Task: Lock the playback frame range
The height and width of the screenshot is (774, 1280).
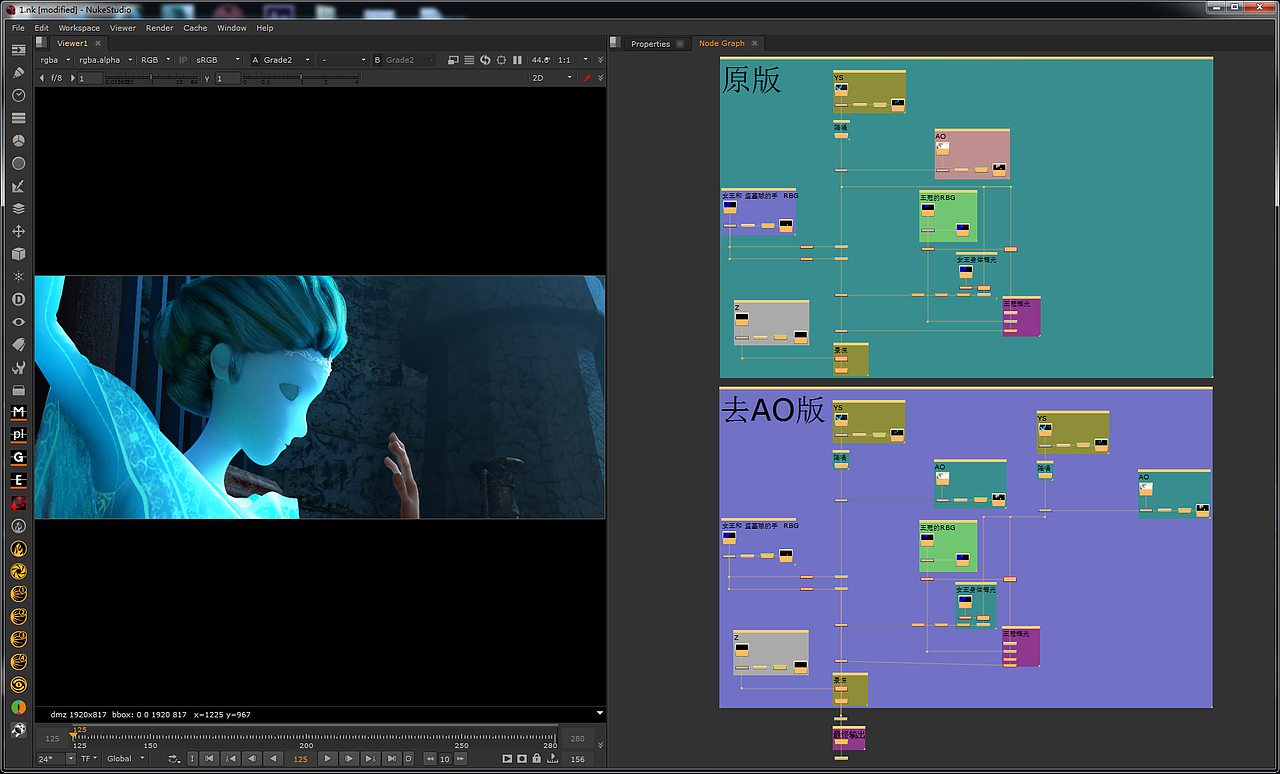Action: [x=537, y=759]
